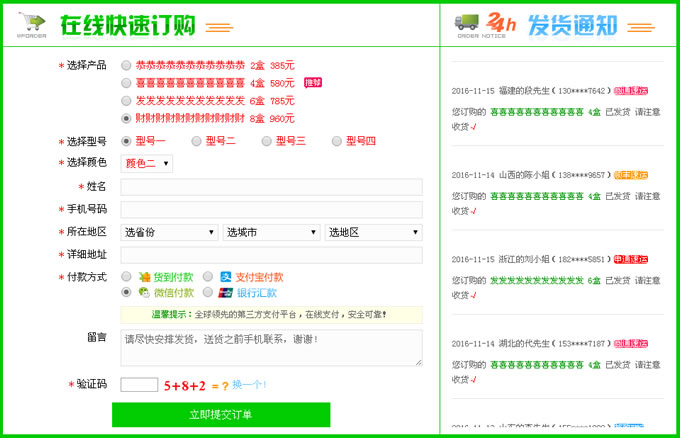Image resolution: width=680 pixels, height=438 pixels.
Task: Click the 手机号码 phone input field
Action: tap(271, 209)
